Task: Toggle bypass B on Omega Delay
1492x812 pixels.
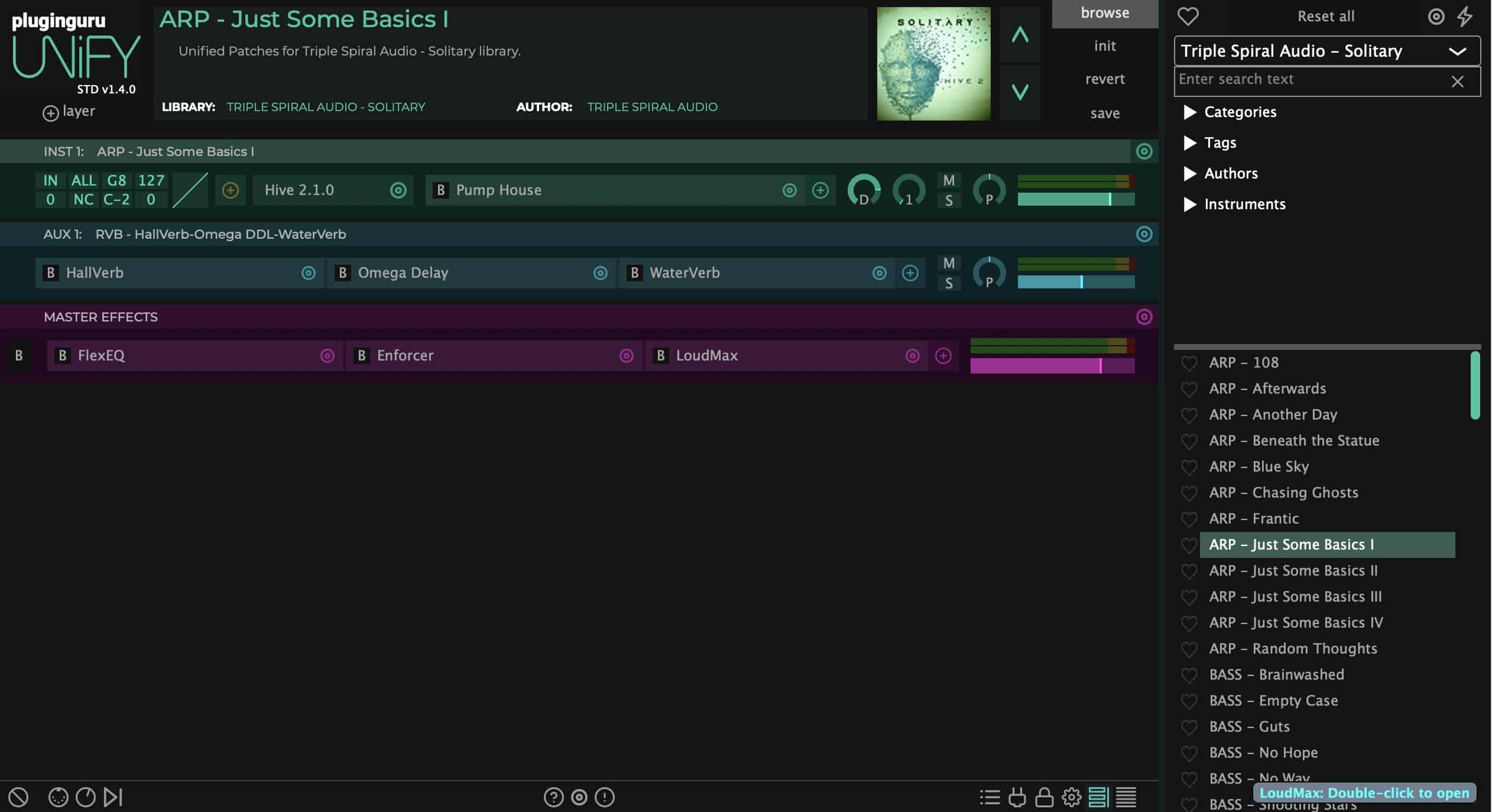Action: pos(342,273)
